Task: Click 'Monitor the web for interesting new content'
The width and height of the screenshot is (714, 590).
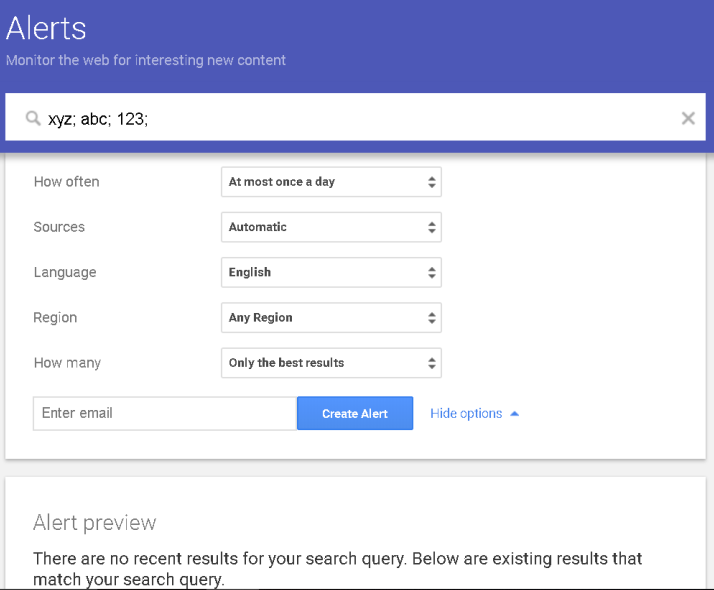Action: click(x=146, y=60)
